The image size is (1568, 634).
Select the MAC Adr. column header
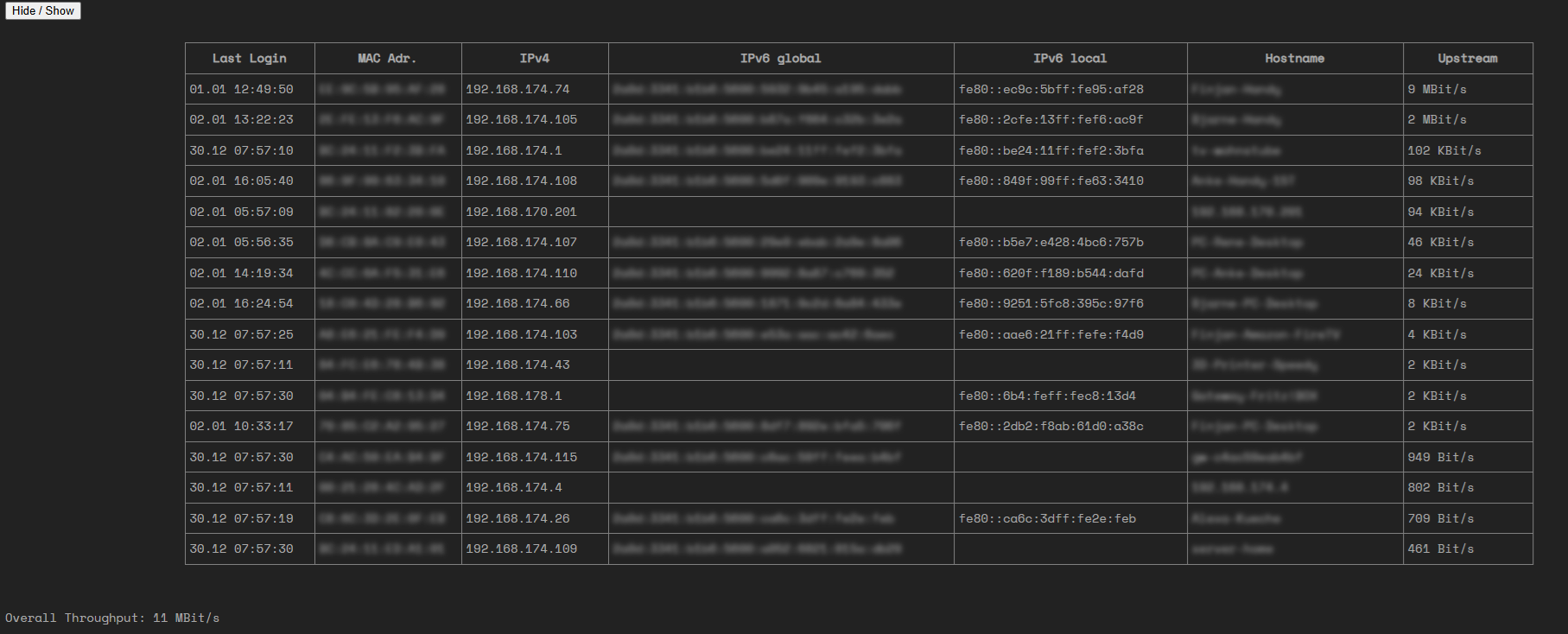click(x=388, y=59)
